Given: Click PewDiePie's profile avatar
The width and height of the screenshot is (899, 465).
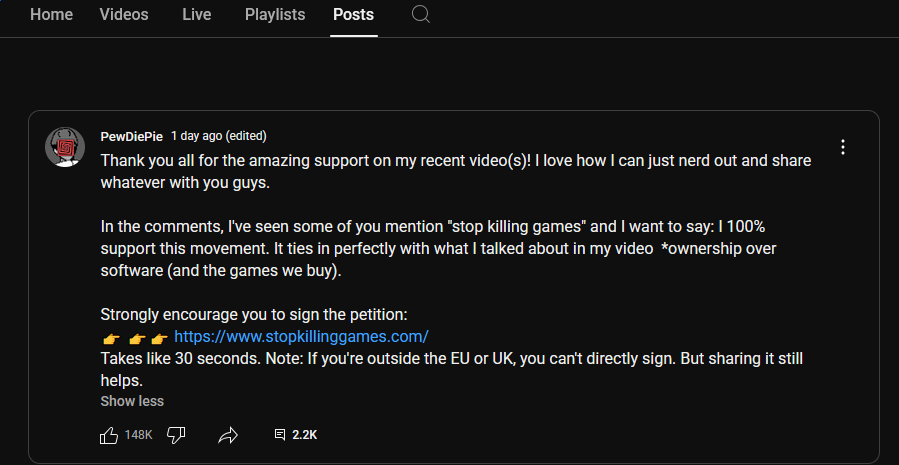Looking at the screenshot, I should [x=65, y=147].
